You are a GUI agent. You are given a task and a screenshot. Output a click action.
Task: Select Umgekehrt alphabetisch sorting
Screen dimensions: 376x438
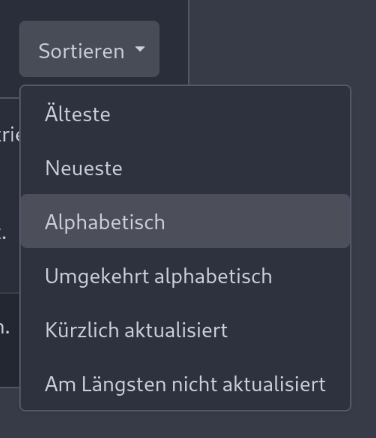(x=185, y=276)
